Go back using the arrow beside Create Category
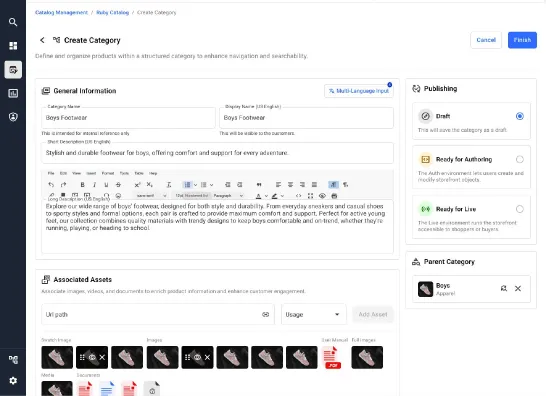546x396 pixels. coord(42,40)
